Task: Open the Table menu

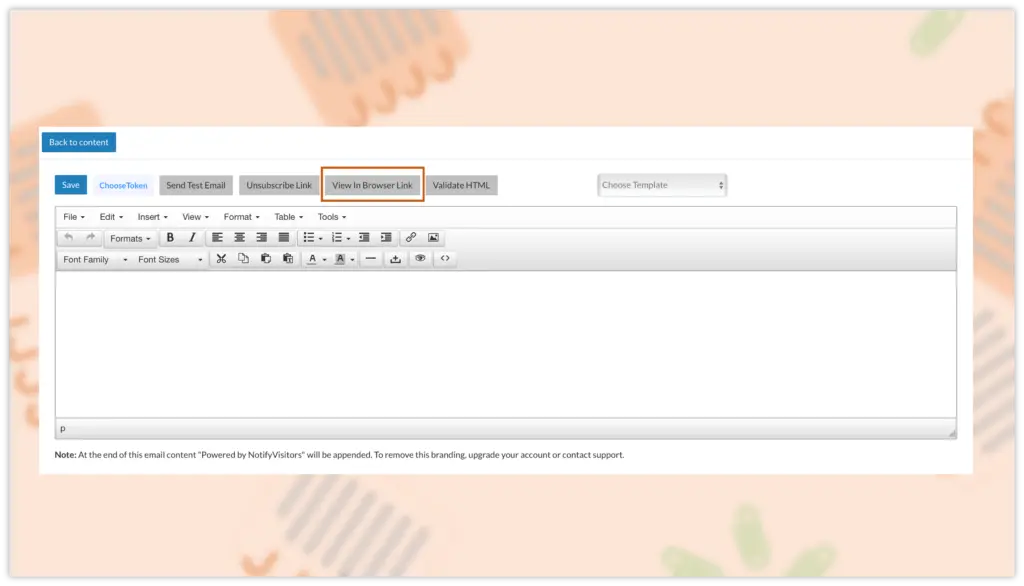Action: point(289,217)
